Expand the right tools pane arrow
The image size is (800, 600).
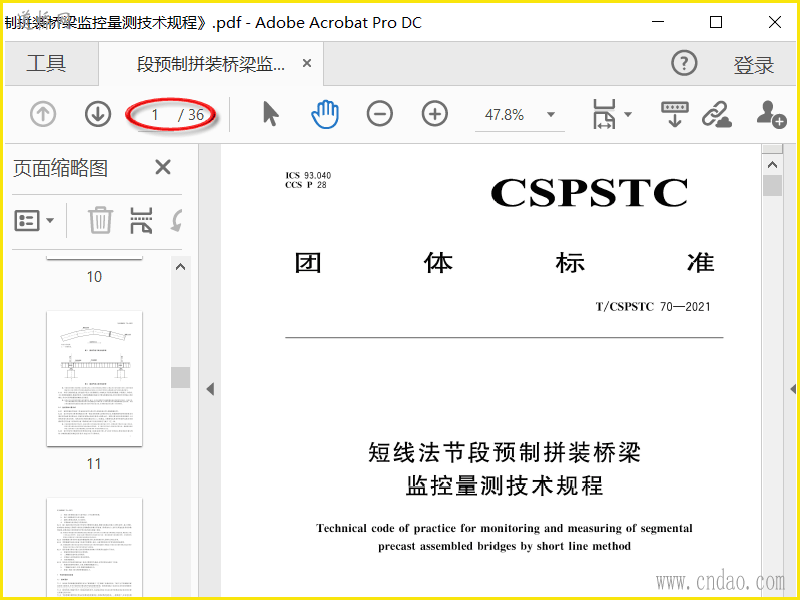tap(793, 389)
